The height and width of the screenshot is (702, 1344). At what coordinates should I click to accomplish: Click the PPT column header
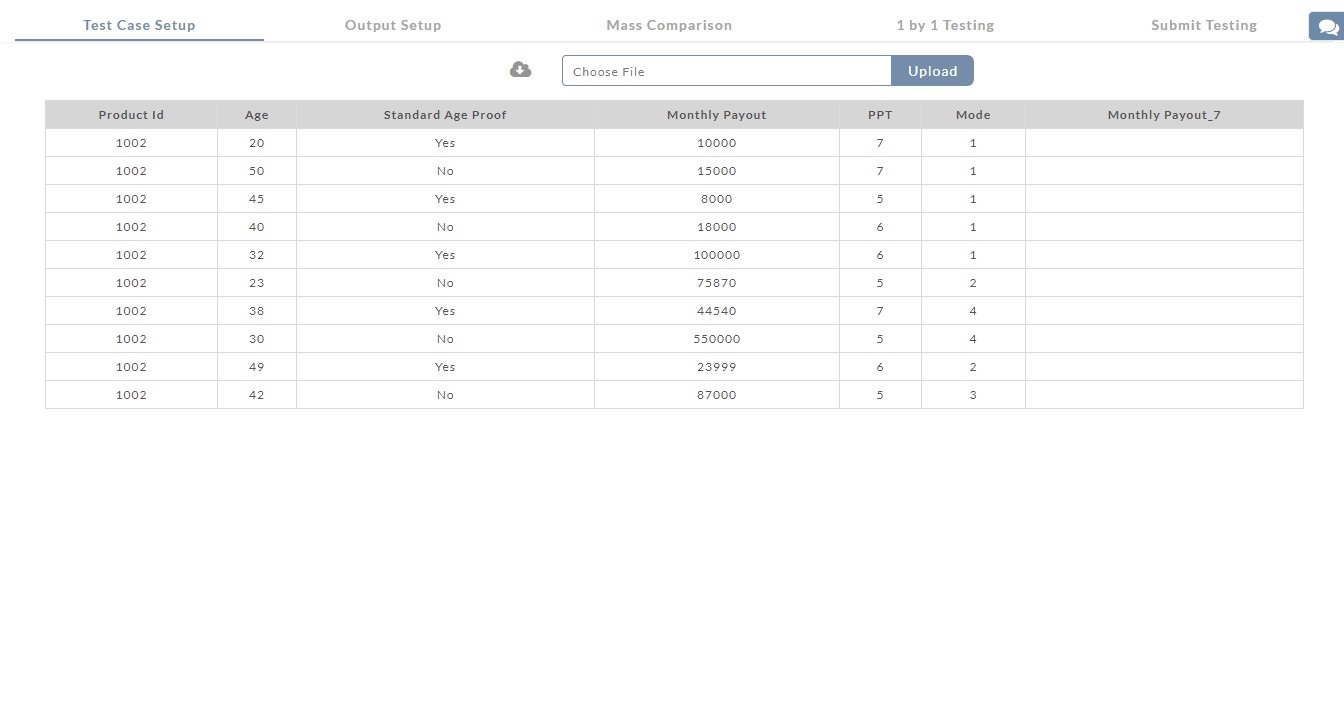tap(880, 115)
